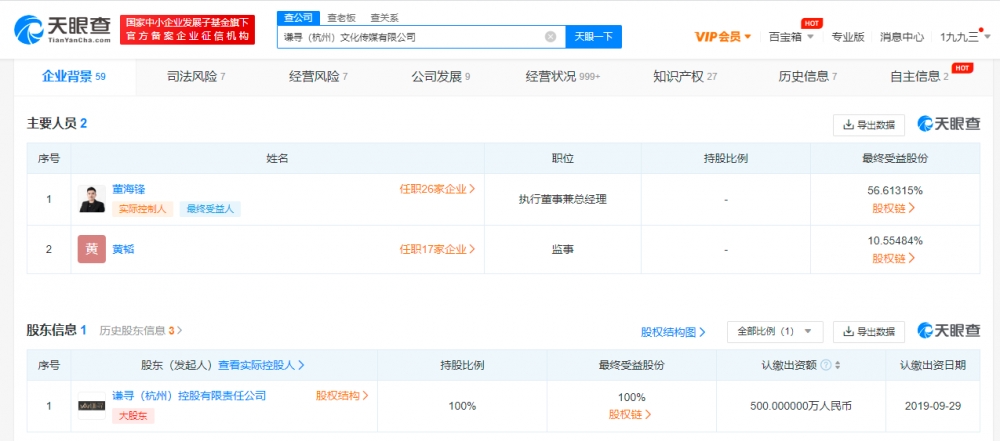The width and height of the screenshot is (1000, 441).
Task: Search with the 天眼一下 button
Action: 594,37
